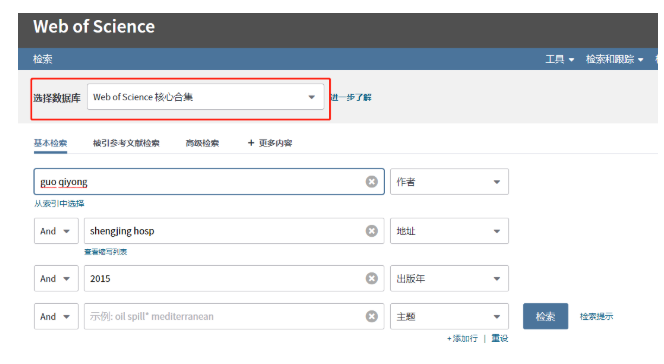
Task: Click the Web of Science logo title
Action: (x=94, y=27)
